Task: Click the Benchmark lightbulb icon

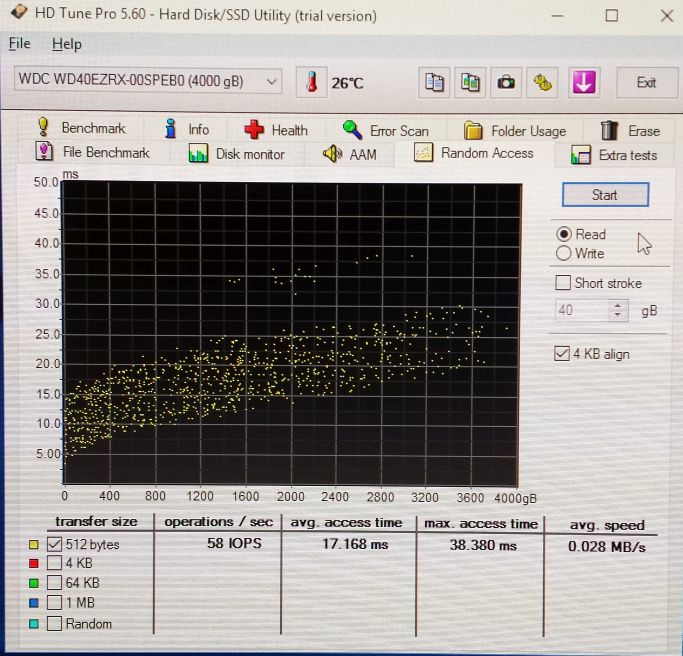Action: (x=43, y=127)
